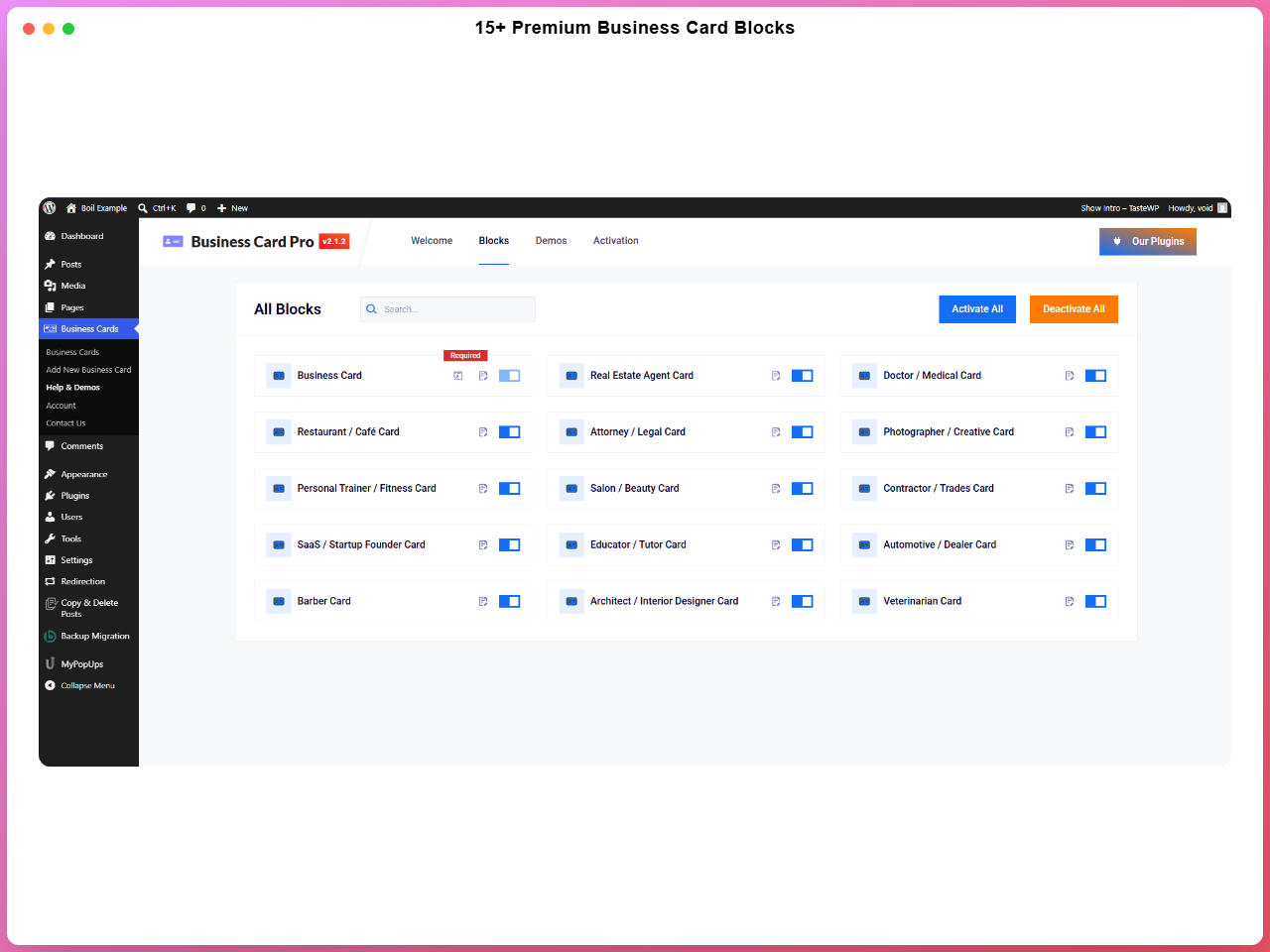1270x952 pixels.
Task: Open the Activation tab
Action: coord(616,241)
